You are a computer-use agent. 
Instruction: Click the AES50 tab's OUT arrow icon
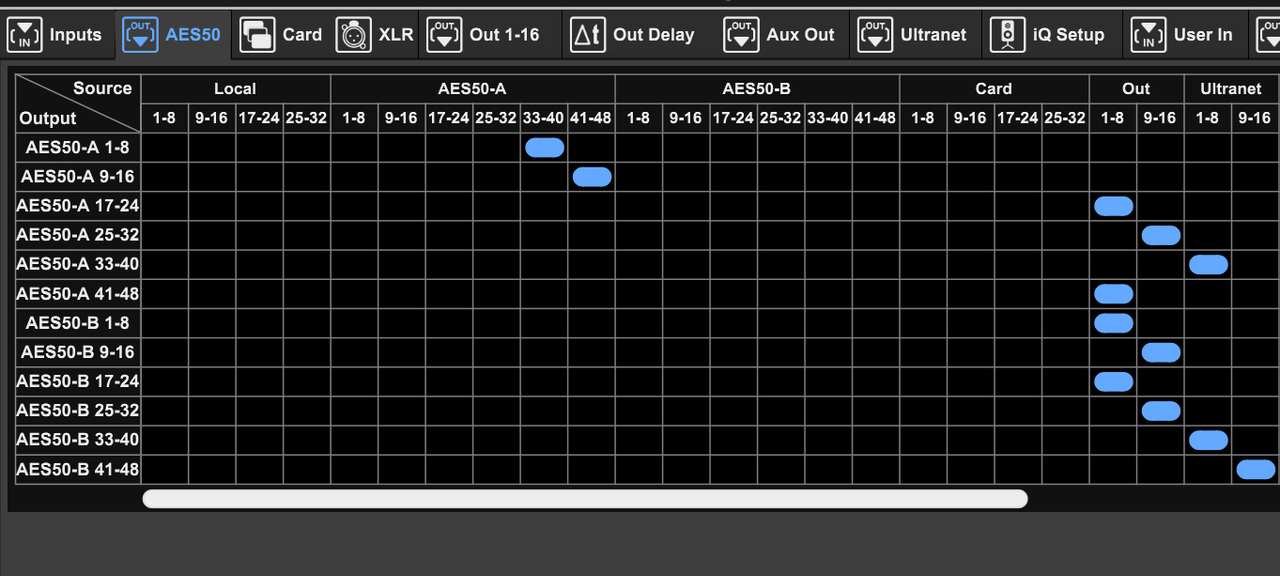coord(140,35)
